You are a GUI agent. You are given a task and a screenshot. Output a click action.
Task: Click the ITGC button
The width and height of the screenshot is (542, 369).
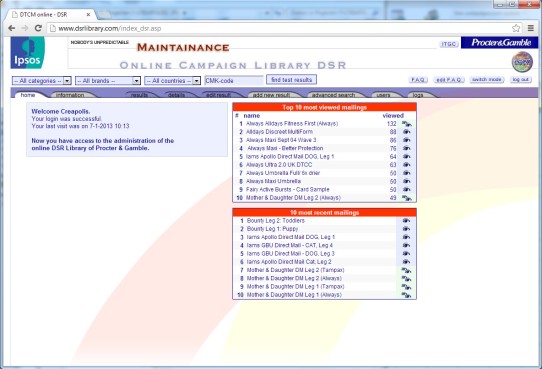point(449,44)
